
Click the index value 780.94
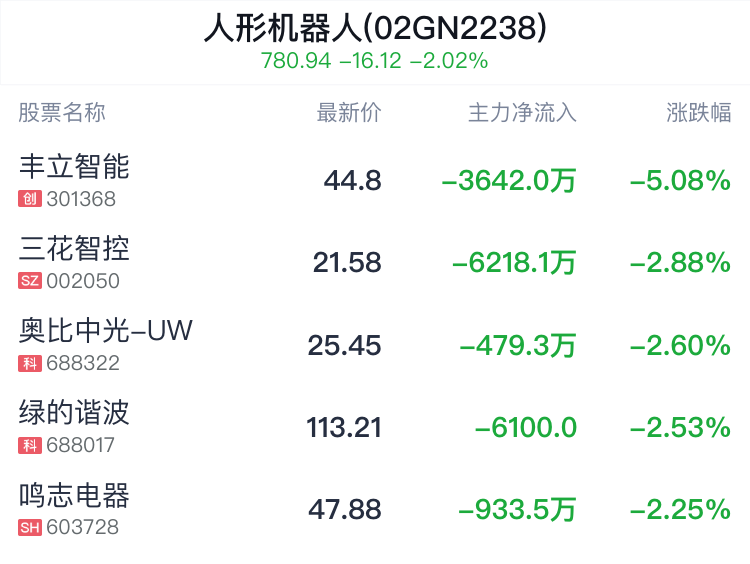(x=296, y=61)
